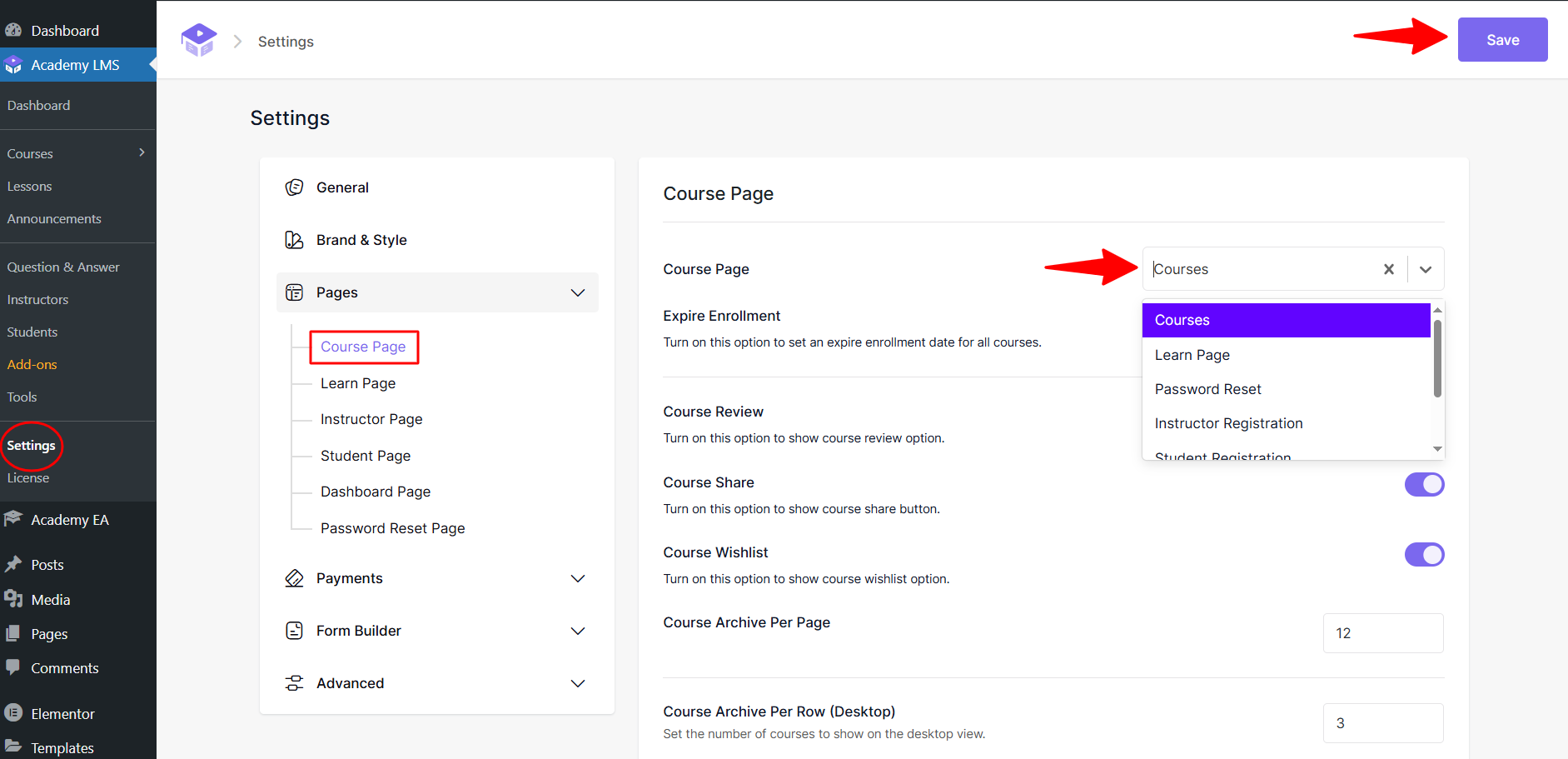Click the Pages section icon
Viewport: 1568px width, 759px height.
click(295, 292)
